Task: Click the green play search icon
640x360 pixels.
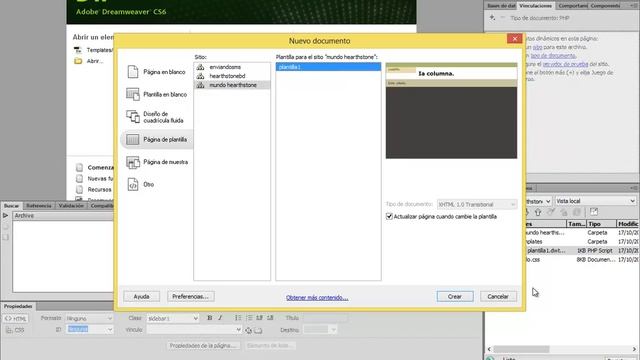Action: (5, 215)
